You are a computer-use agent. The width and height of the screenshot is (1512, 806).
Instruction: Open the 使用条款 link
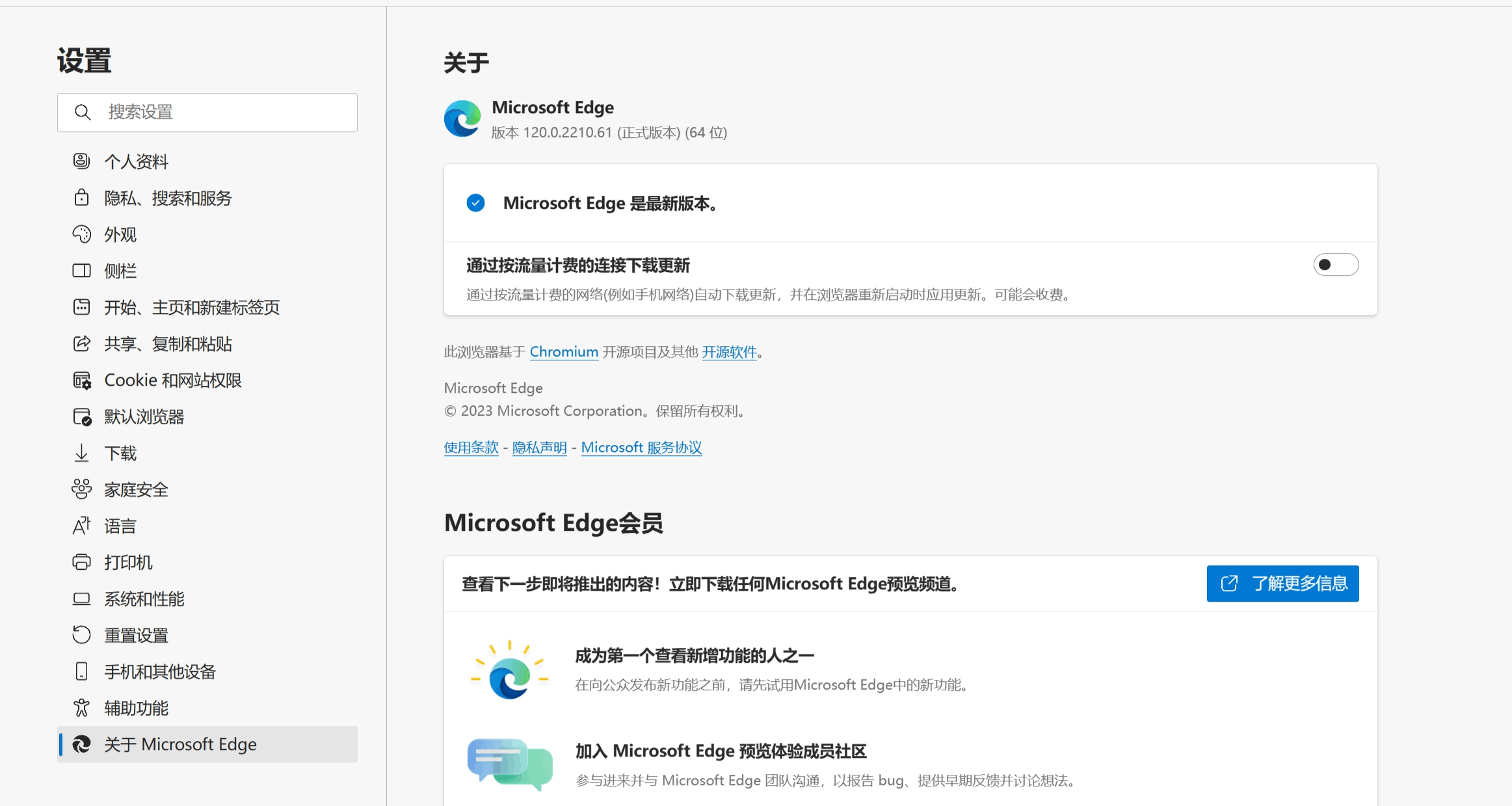(471, 448)
